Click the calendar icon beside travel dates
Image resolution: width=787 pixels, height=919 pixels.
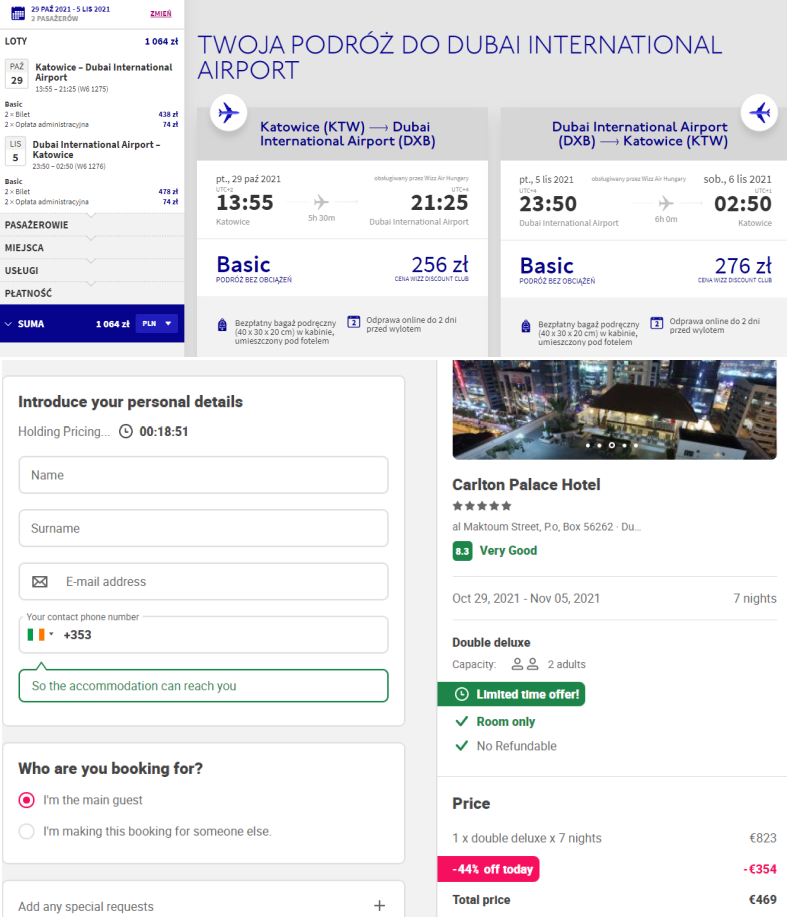[17, 13]
